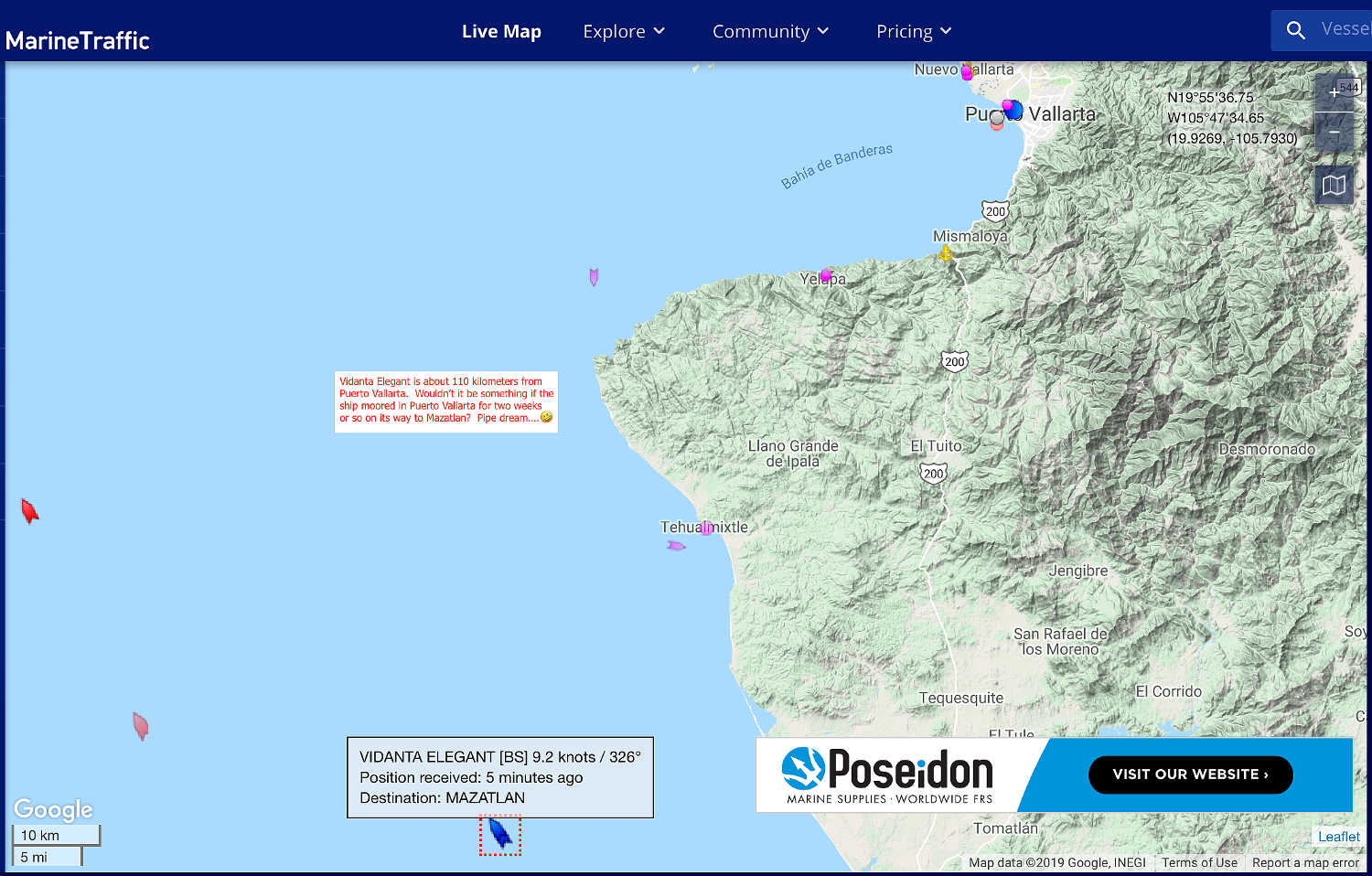
Task: Click the yellow anchor marker near Mismaloya
Action: pos(946,252)
